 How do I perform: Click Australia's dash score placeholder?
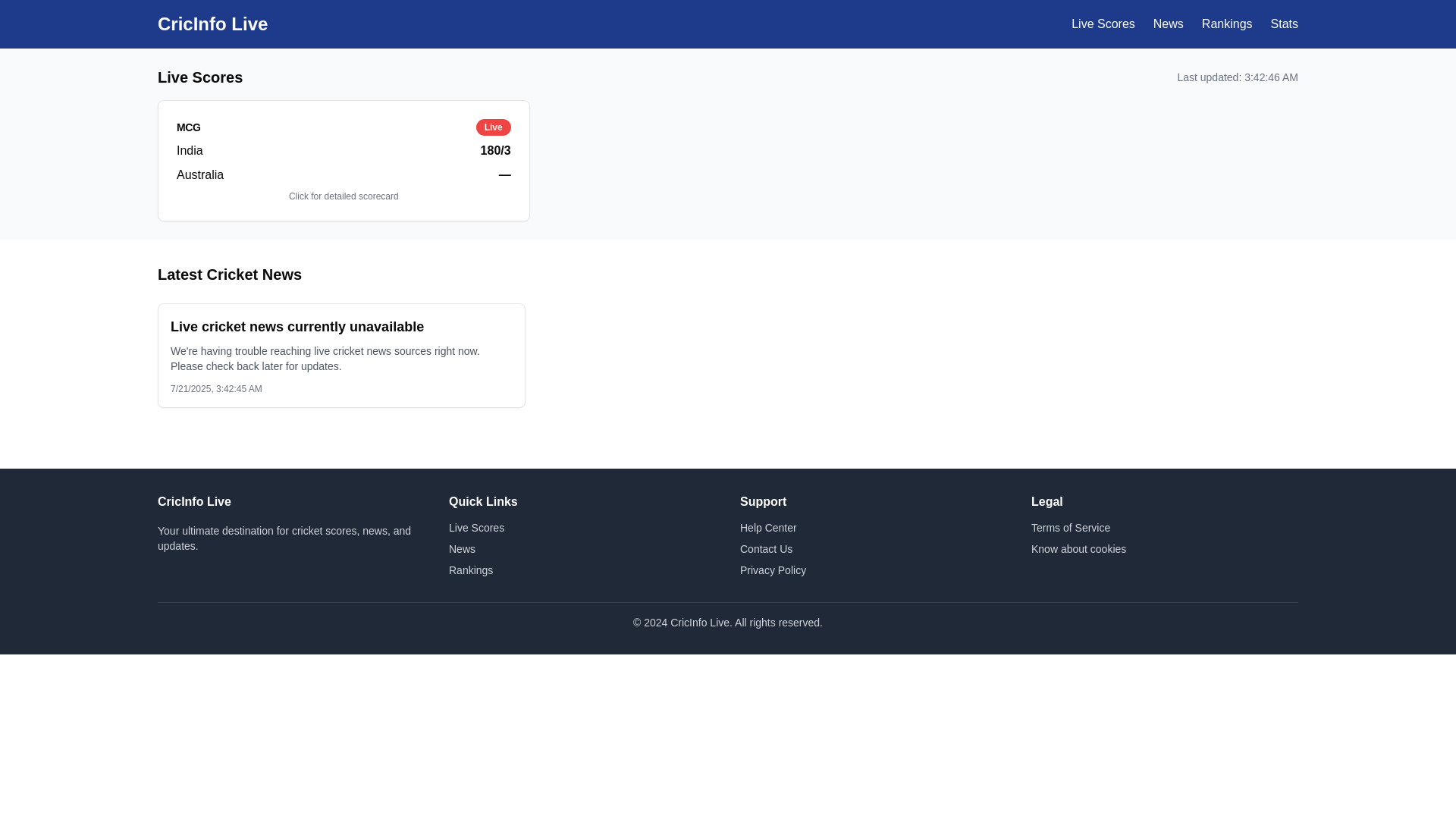(x=504, y=175)
